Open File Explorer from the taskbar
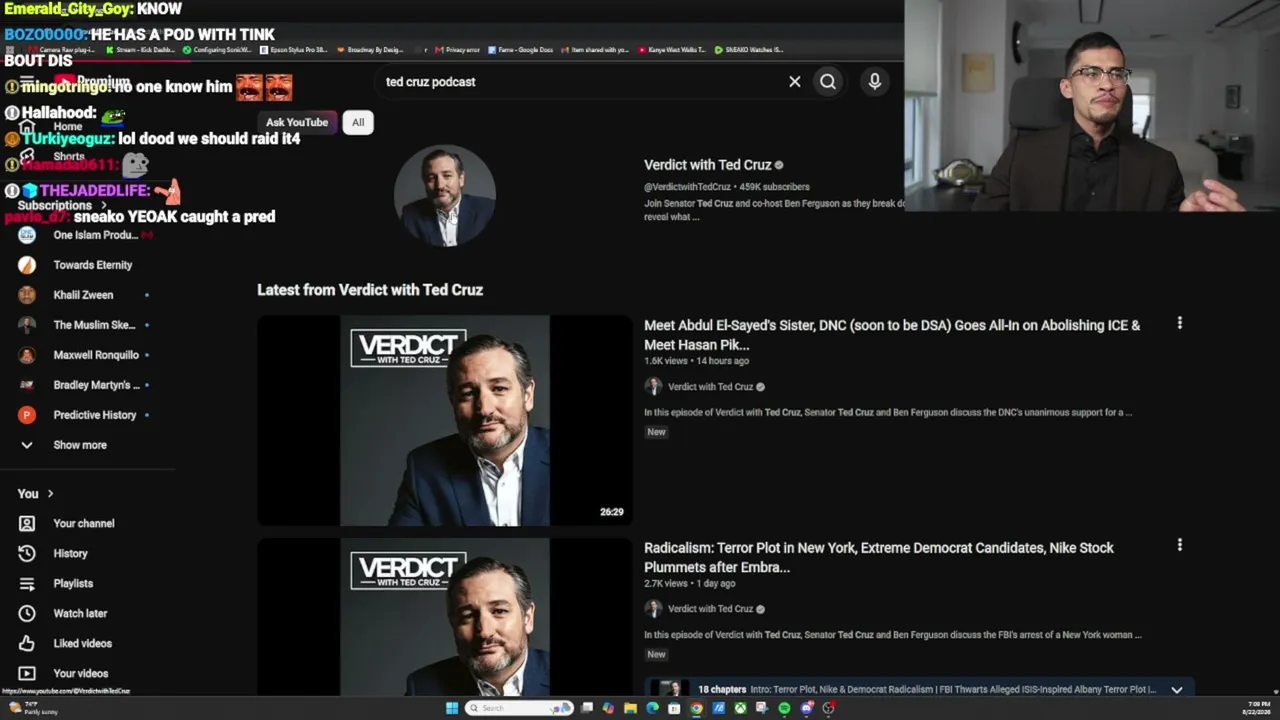Screen dimensions: 1280x720 pyautogui.click(x=630, y=708)
